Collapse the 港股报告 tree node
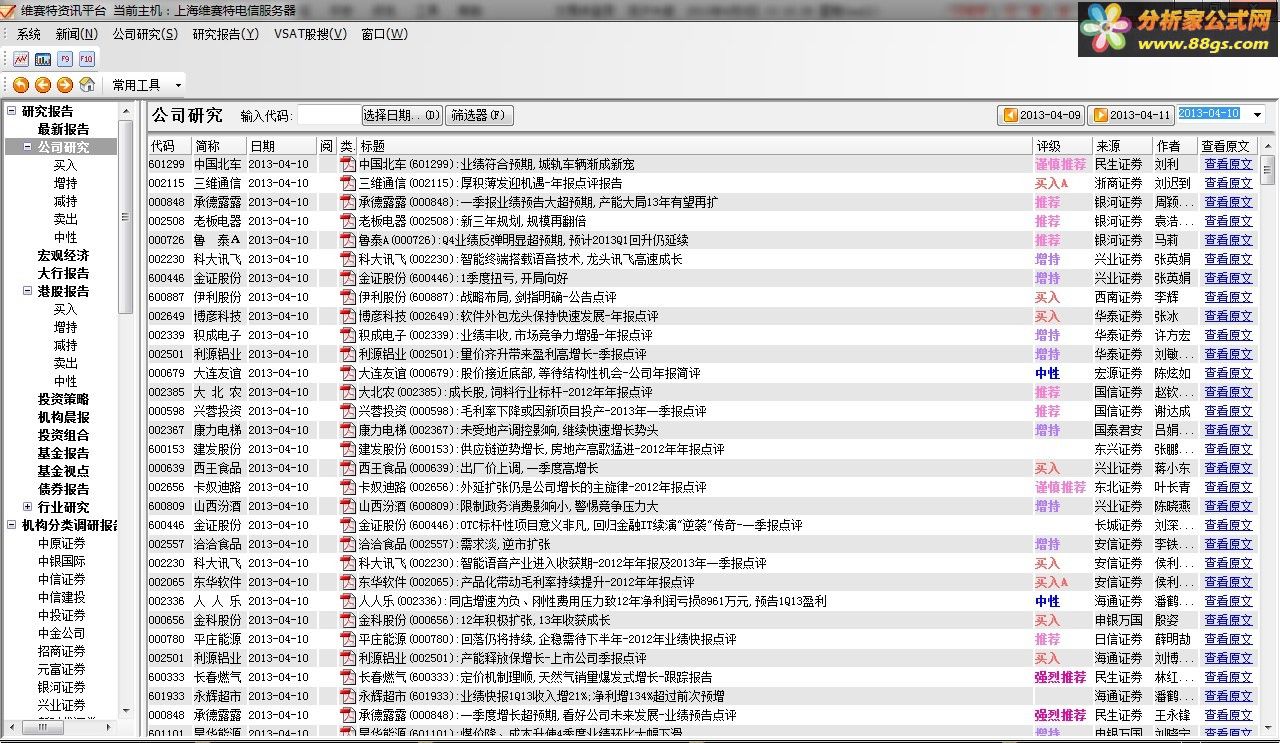The height and width of the screenshot is (743, 1280). 28,291
